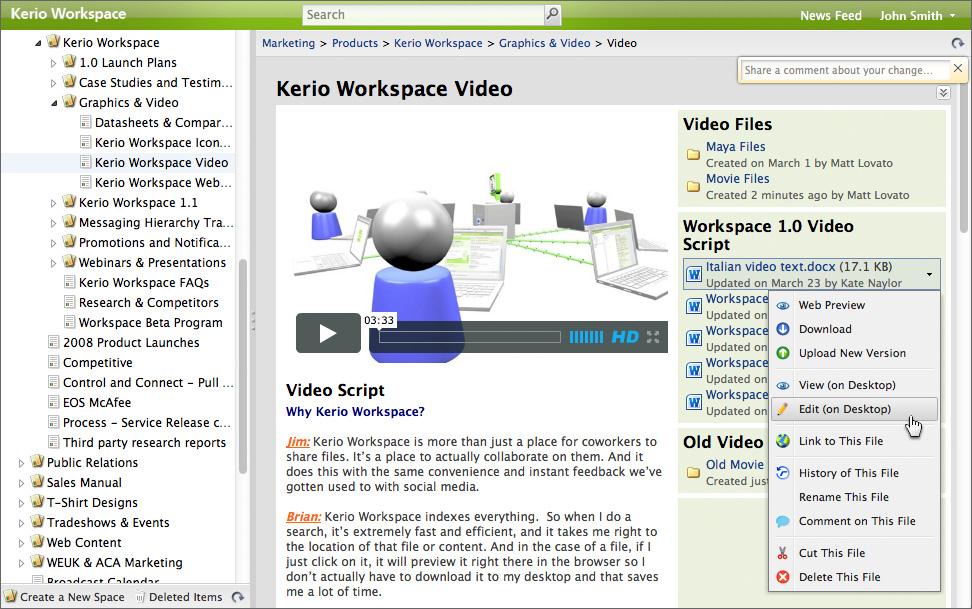Open Kerio Workspace Icon page in tree
Viewport: 972px width, 609px height.
tap(162, 143)
